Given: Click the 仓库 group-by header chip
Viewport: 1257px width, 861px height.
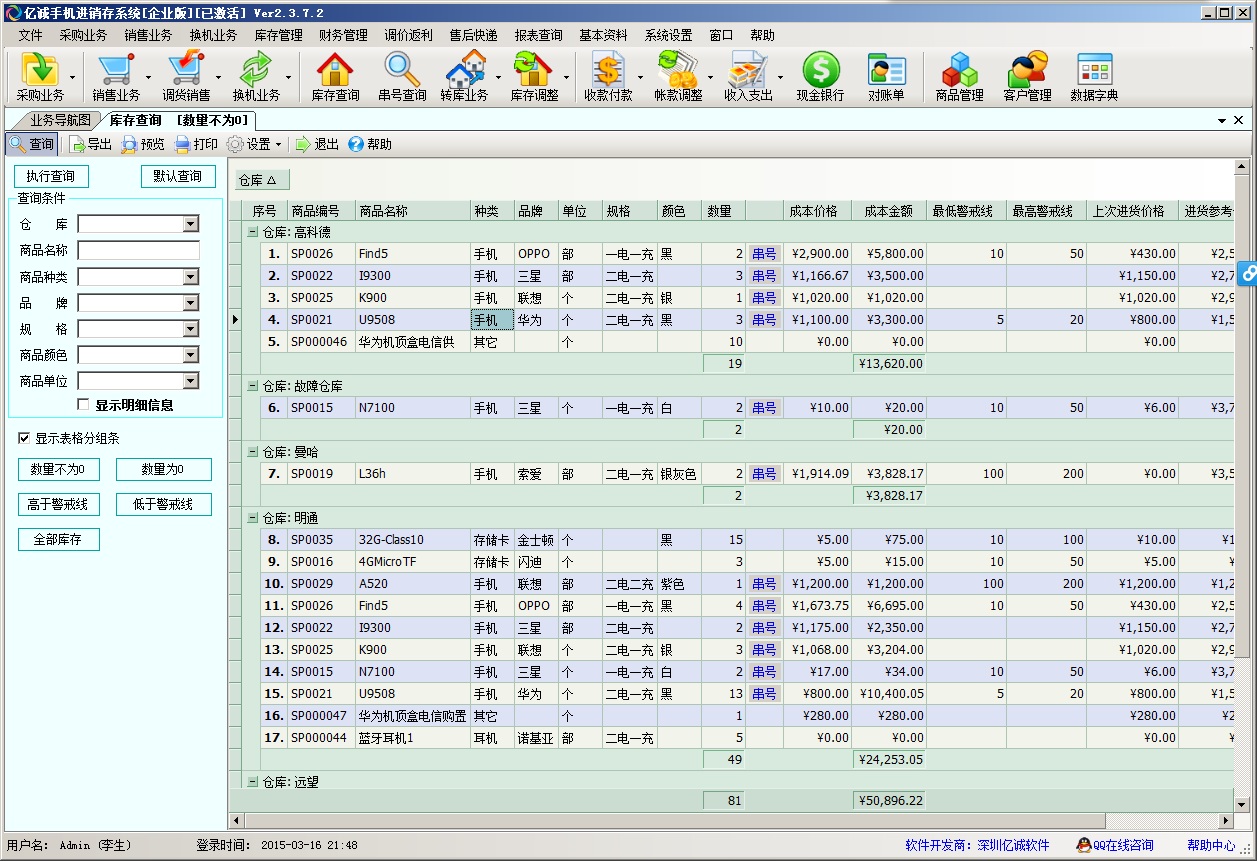Looking at the screenshot, I should [x=263, y=180].
